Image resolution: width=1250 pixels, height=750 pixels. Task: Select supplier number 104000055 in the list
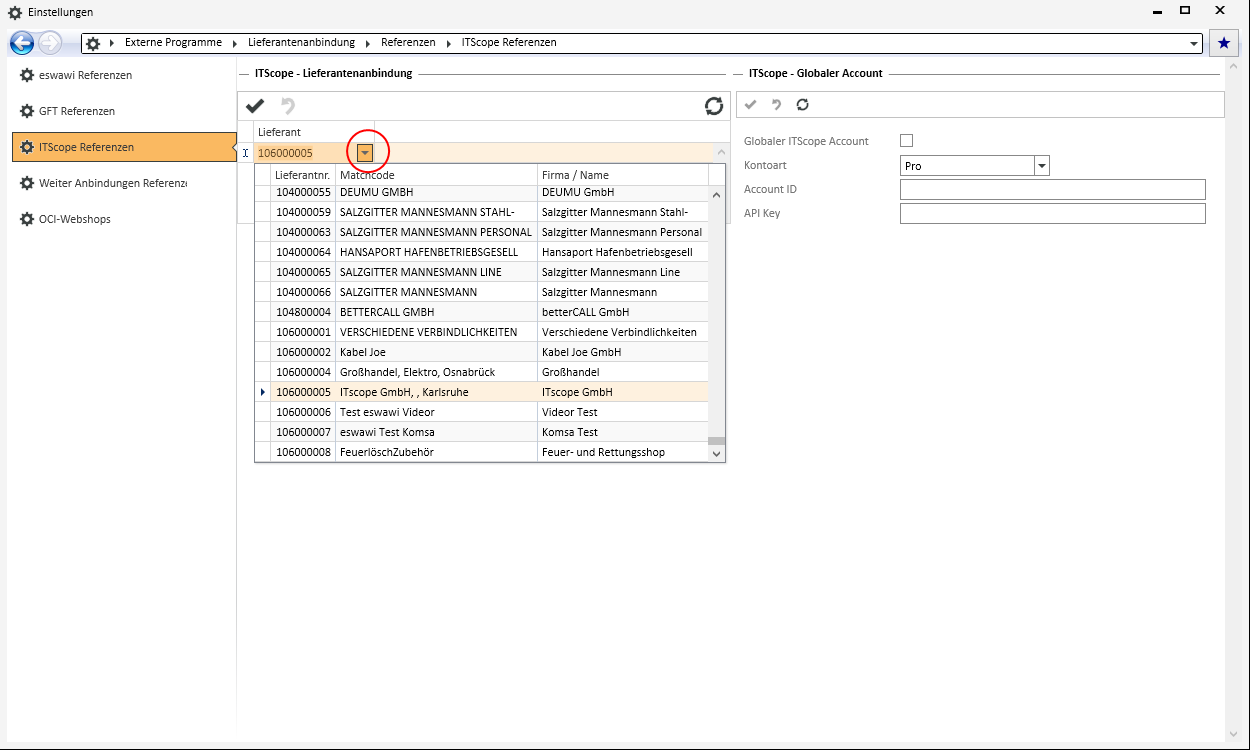point(303,193)
